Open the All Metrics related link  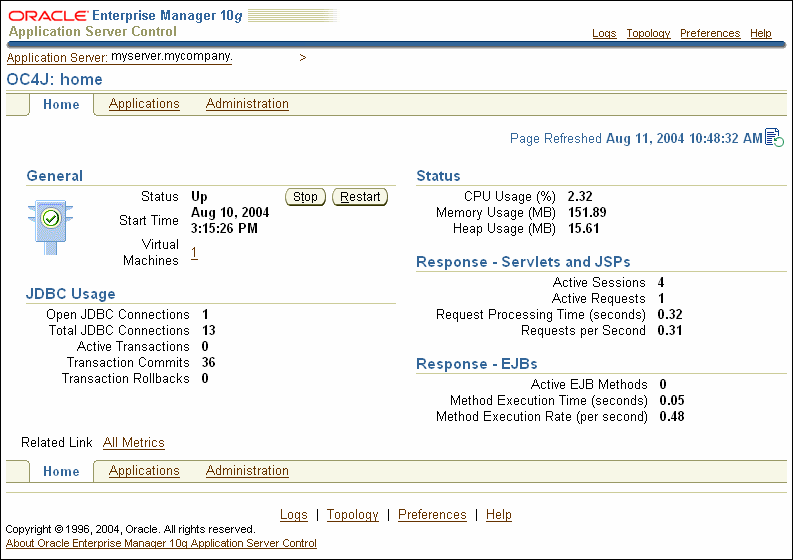tap(134, 443)
